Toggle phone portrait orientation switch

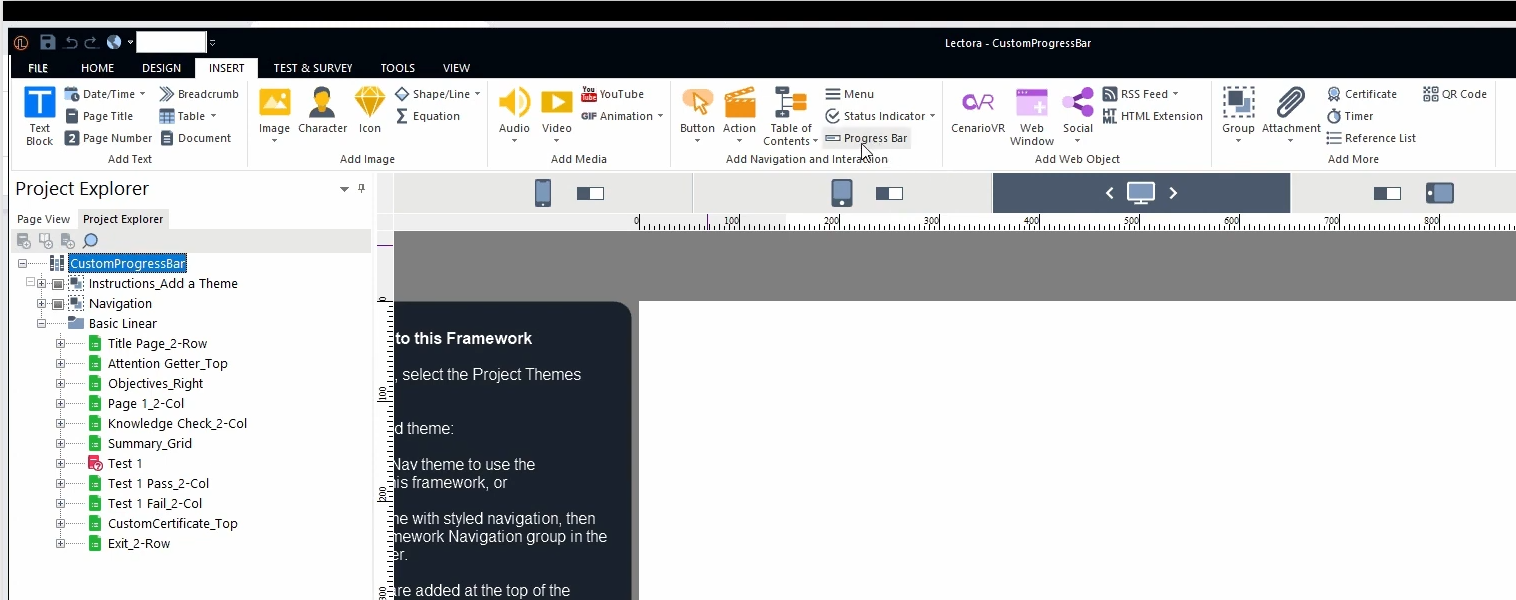point(590,193)
